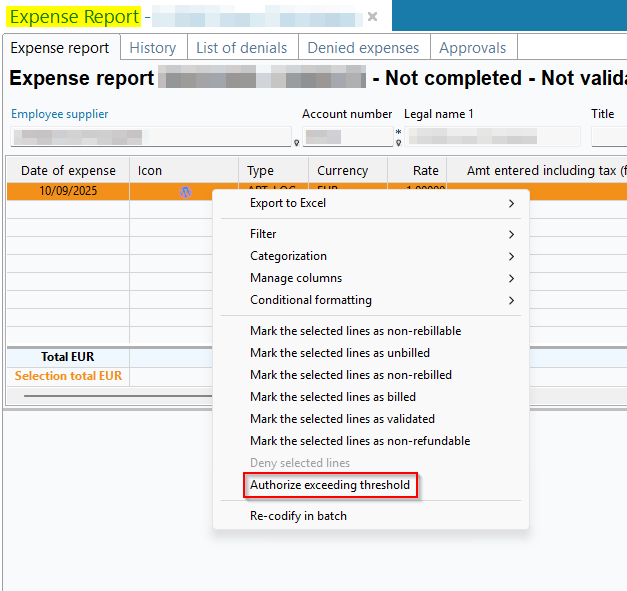Switch to the Approvals tab
627x591 pixels.
473,48
